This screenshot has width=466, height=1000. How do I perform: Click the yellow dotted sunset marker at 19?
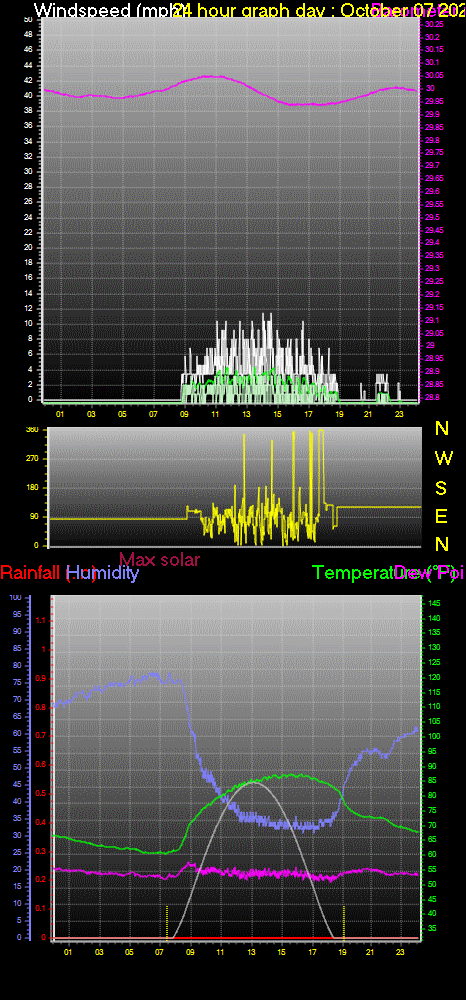[344, 922]
